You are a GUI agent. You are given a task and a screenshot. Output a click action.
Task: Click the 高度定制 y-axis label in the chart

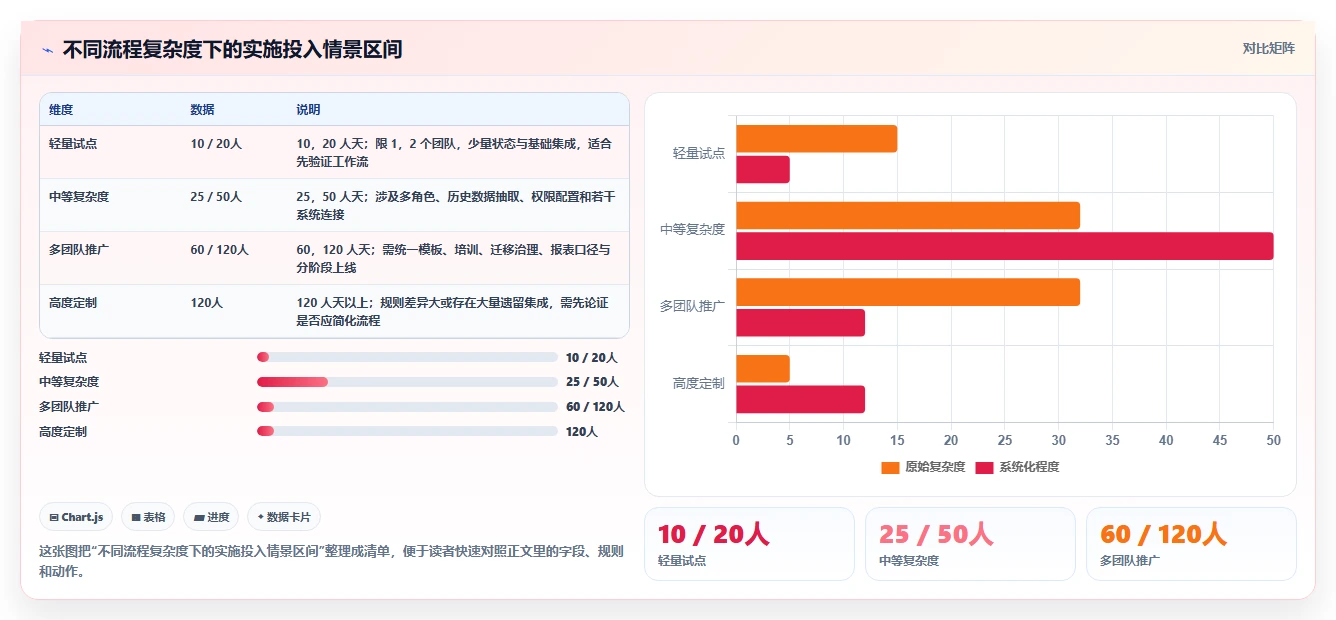pos(699,384)
